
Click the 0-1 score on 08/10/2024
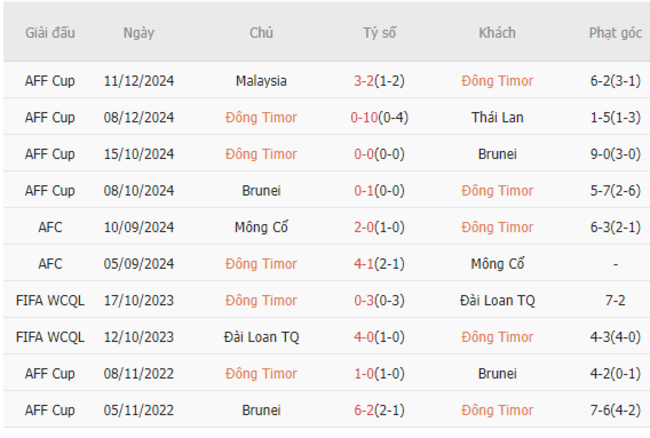pos(364,191)
